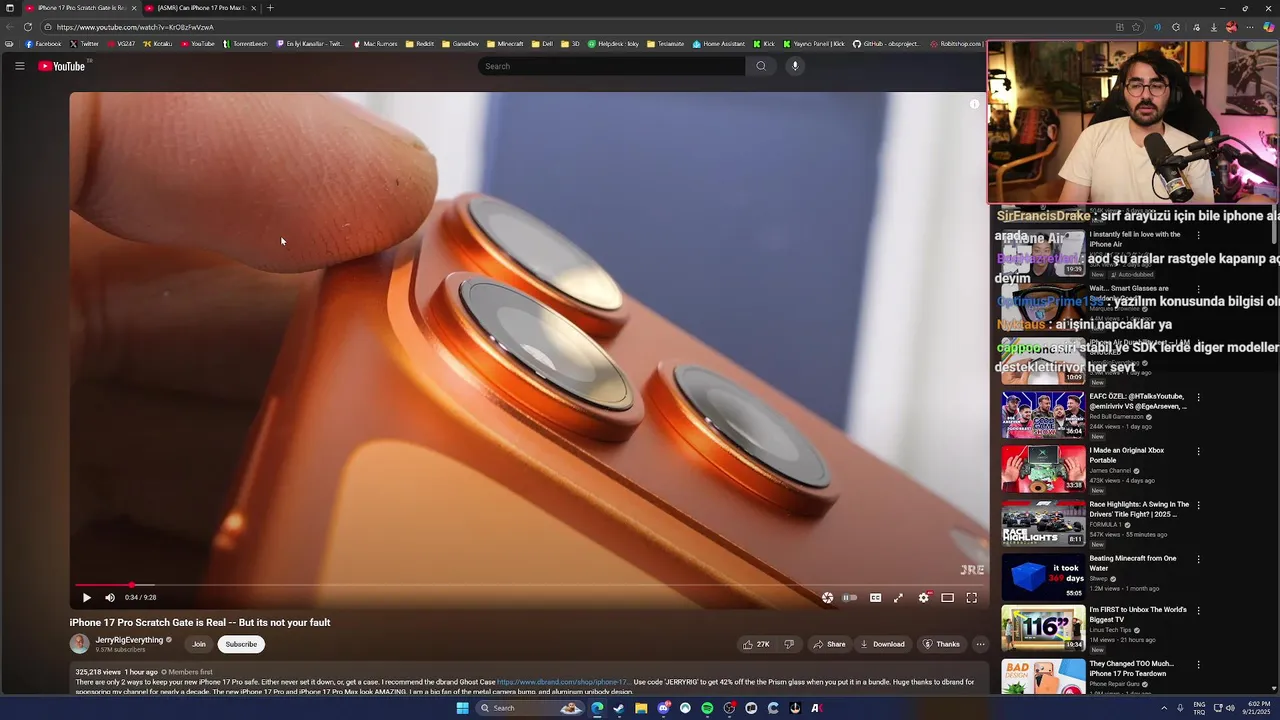The width and height of the screenshot is (1280, 720).
Task: Open options for I Made an Original Xbox video
Action: point(1198,451)
